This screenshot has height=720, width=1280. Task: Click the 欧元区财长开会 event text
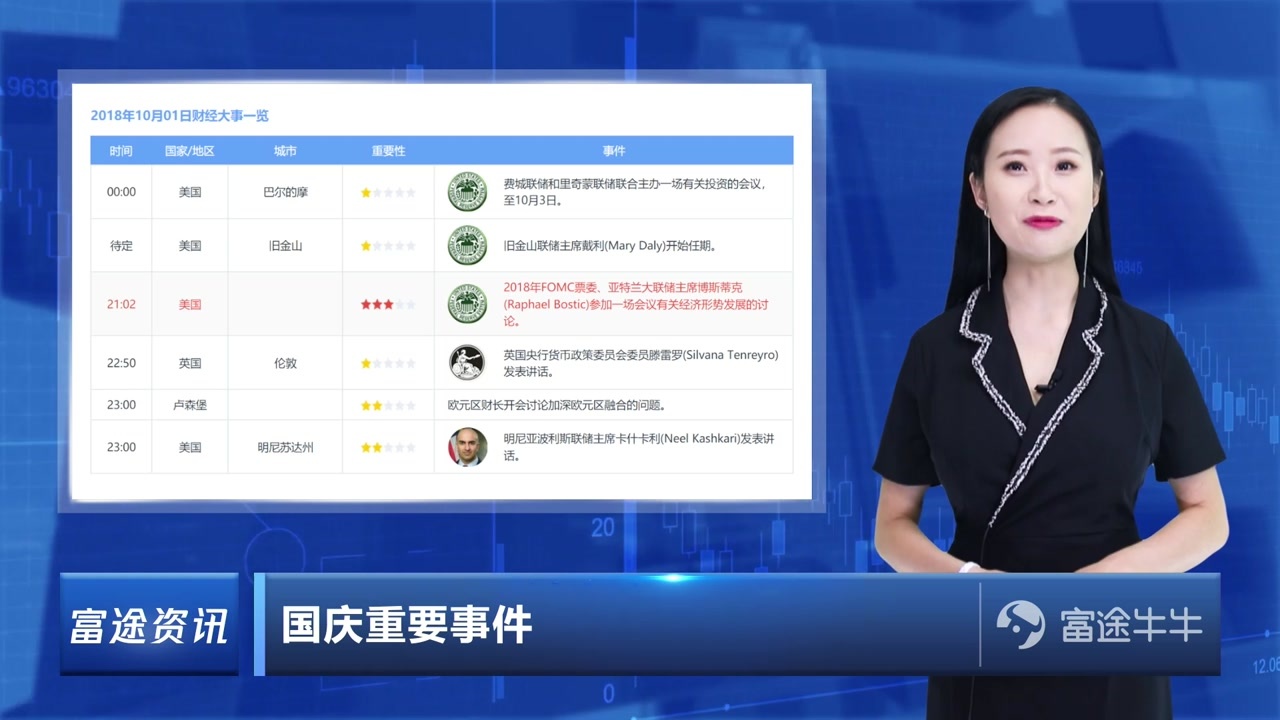coord(557,405)
